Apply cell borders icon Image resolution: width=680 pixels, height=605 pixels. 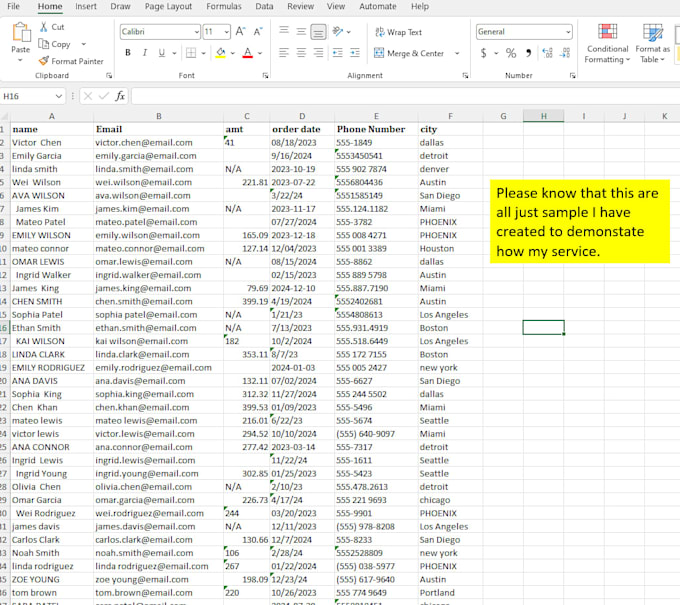click(x=191, y=53)
